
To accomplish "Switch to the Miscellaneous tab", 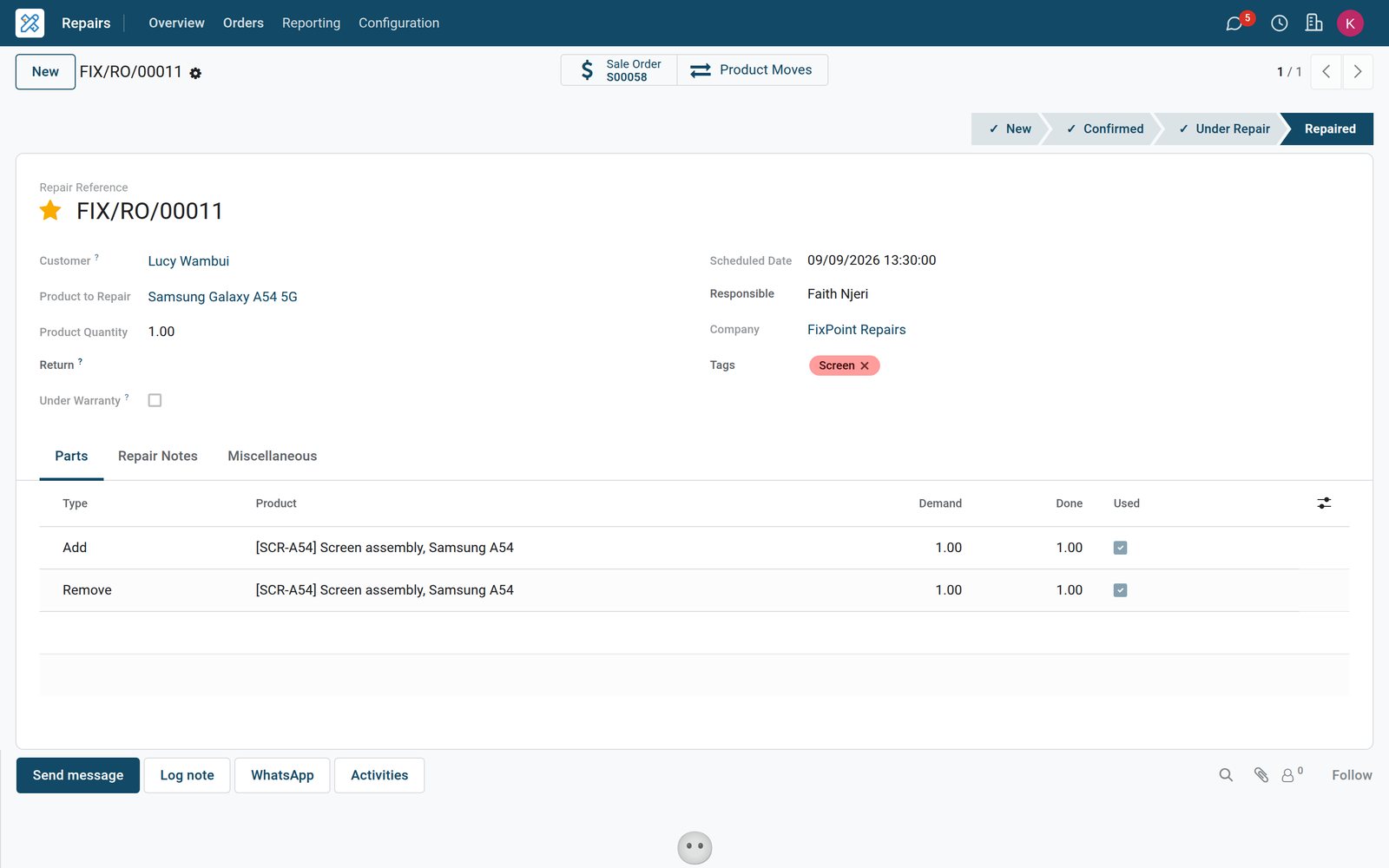I will (x=273, y=457).
